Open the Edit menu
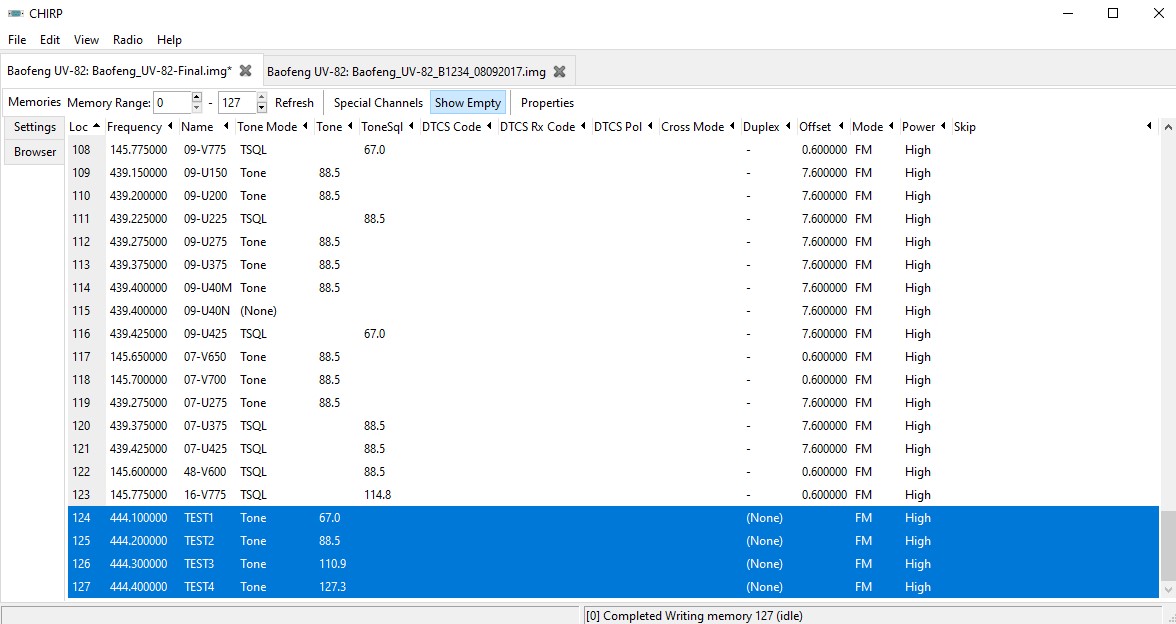This screenshot has height=624, width=1176. click(x=50, y=40)
